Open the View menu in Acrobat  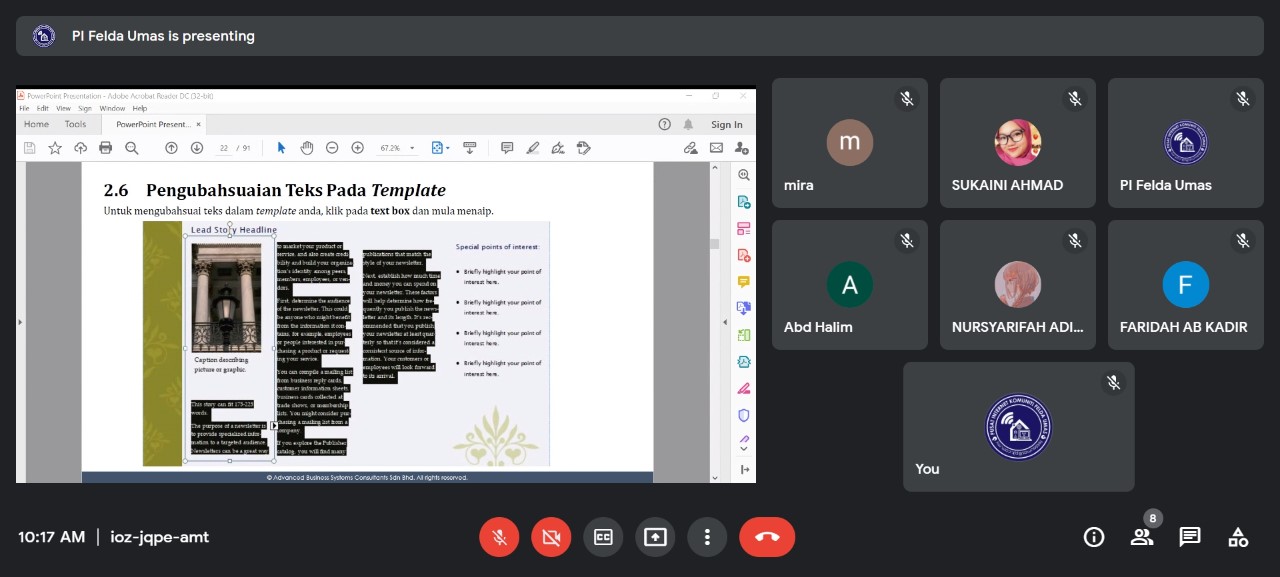tap(63, 108)
